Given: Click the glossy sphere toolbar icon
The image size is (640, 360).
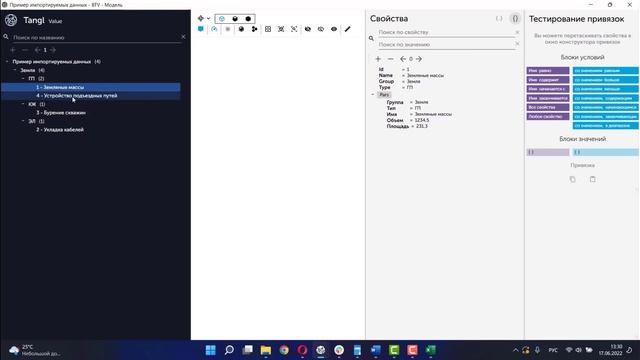Looking at the screenshot, I should tap(241, 29).
